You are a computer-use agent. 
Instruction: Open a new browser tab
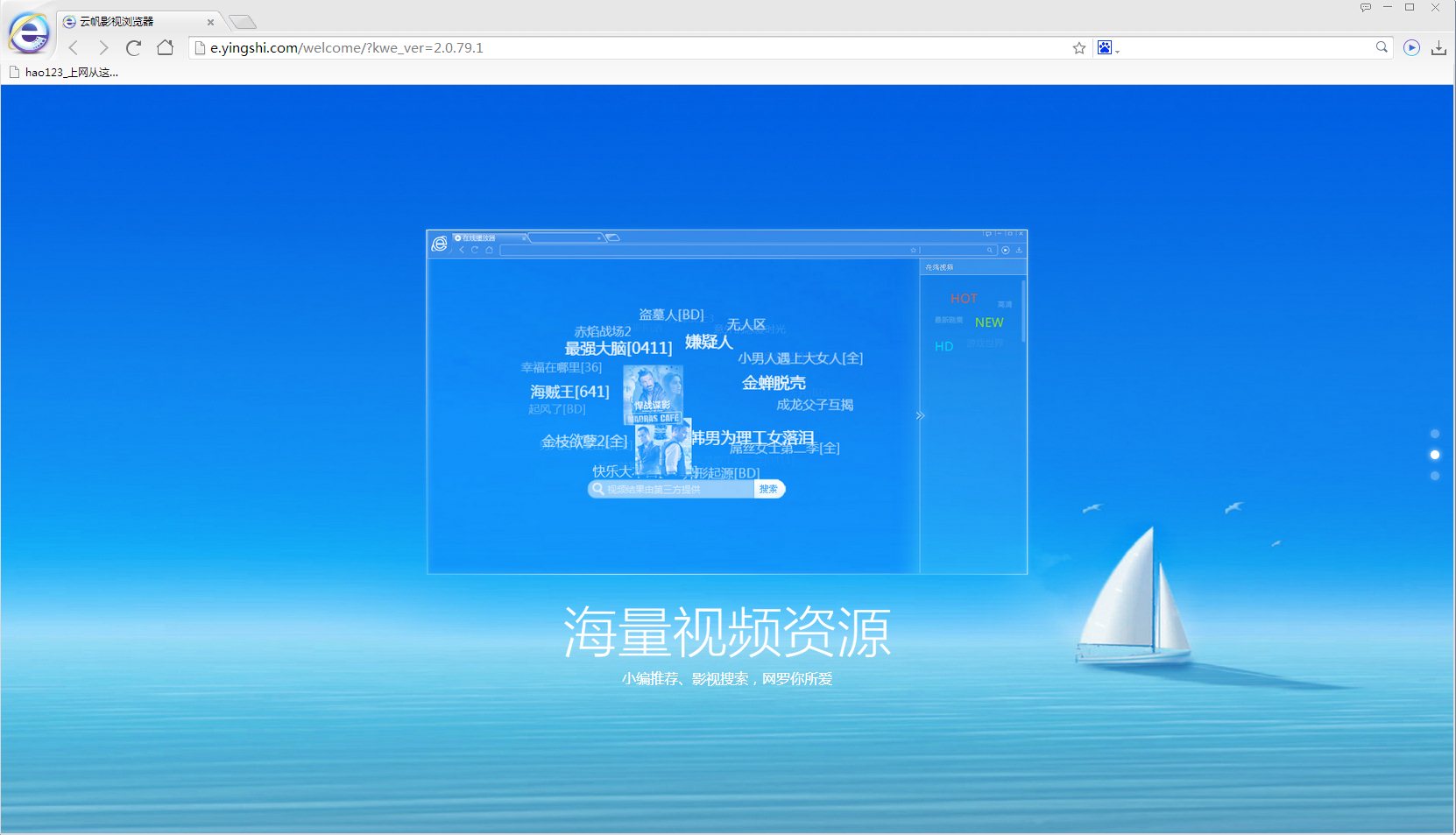coord(243,22)
